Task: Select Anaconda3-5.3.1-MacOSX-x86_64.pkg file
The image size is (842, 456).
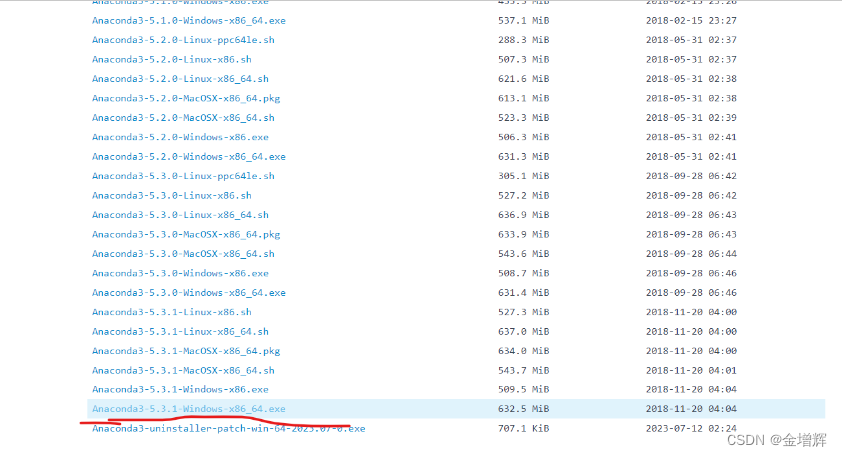Action: tap(186, 351)
